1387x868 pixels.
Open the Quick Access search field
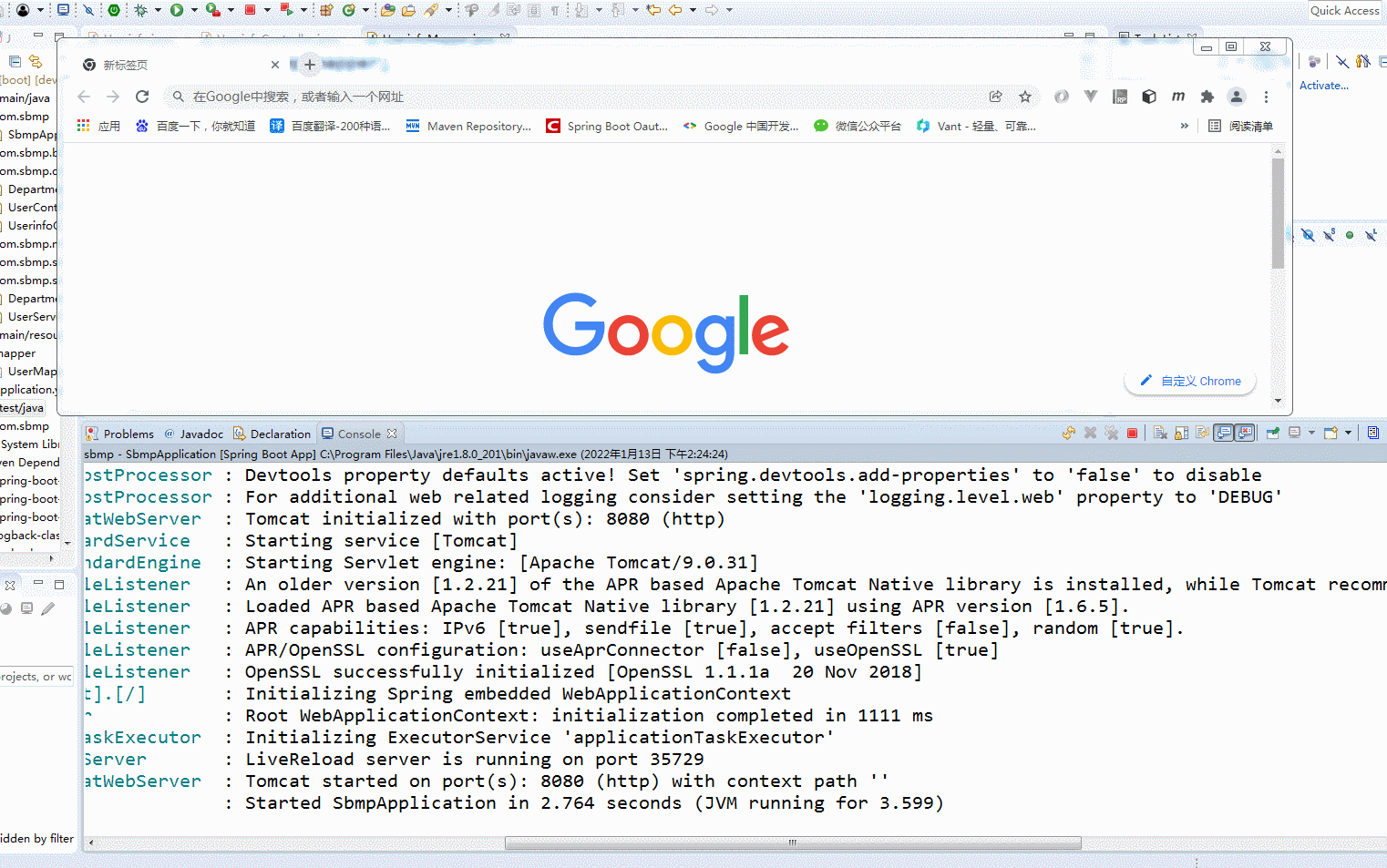point(1345,10)
